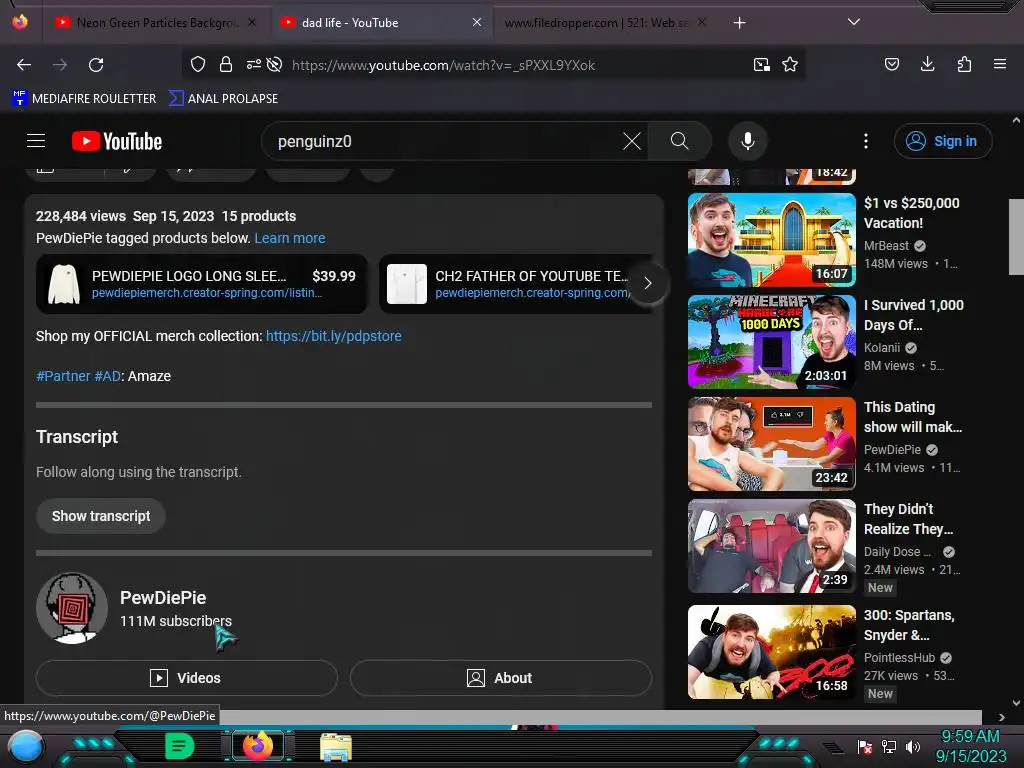The height and width of the screenshot is (768, 1024).
Task: Click the PewDiePie channel name
Action: pyautogui.click(x=163, y=598)
